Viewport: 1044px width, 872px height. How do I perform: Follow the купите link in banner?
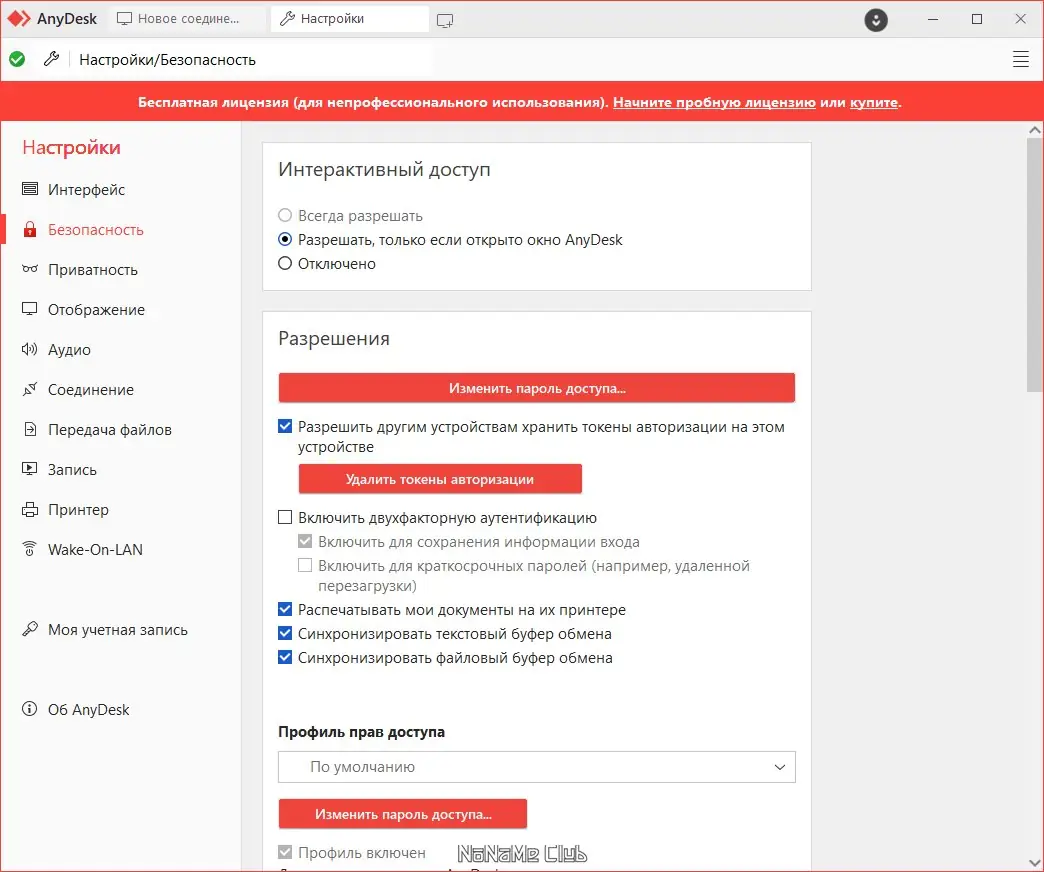click(874, 102)
